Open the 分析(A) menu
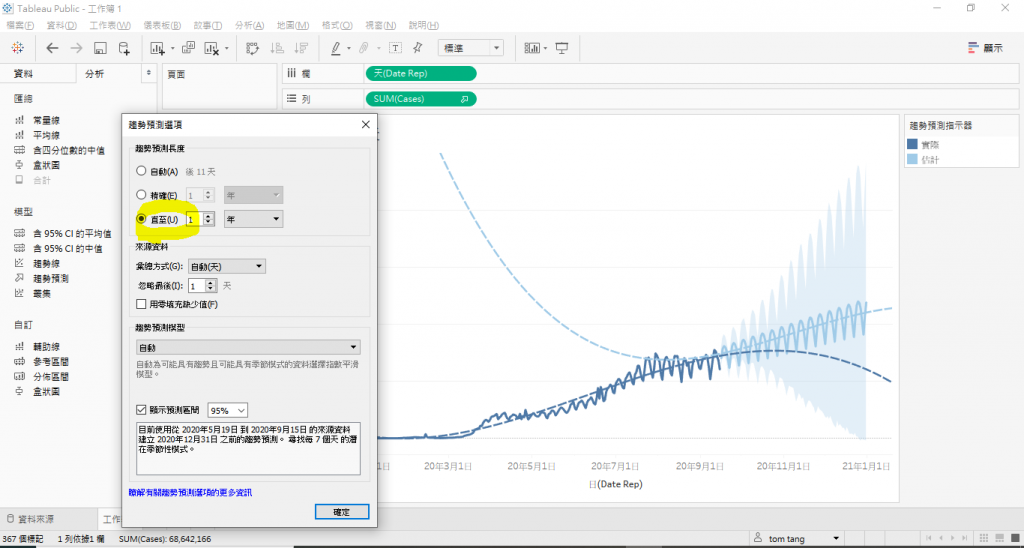The height and width of the screenshot is (548, 1024). (249, 25)
